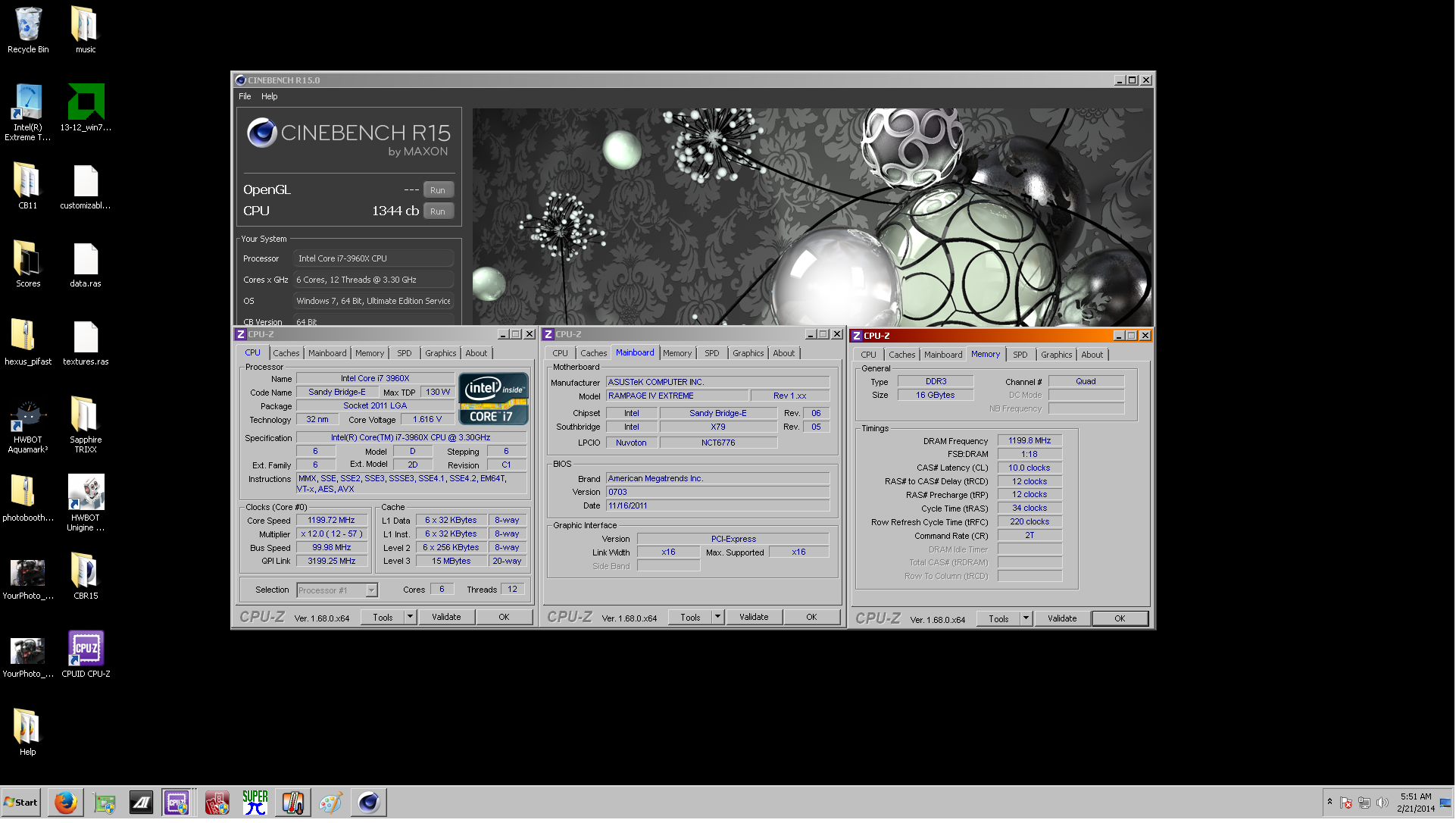Open the music folder icon
Viewport: 1456px width, 823px height.
tap(86, 30)
